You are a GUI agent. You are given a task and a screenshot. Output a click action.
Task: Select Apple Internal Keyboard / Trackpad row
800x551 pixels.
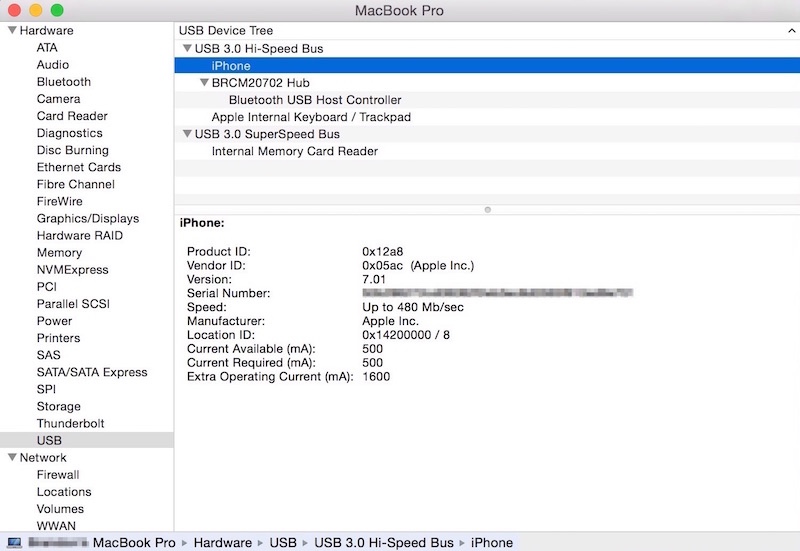pyautogui.click(x=487, y=117)
